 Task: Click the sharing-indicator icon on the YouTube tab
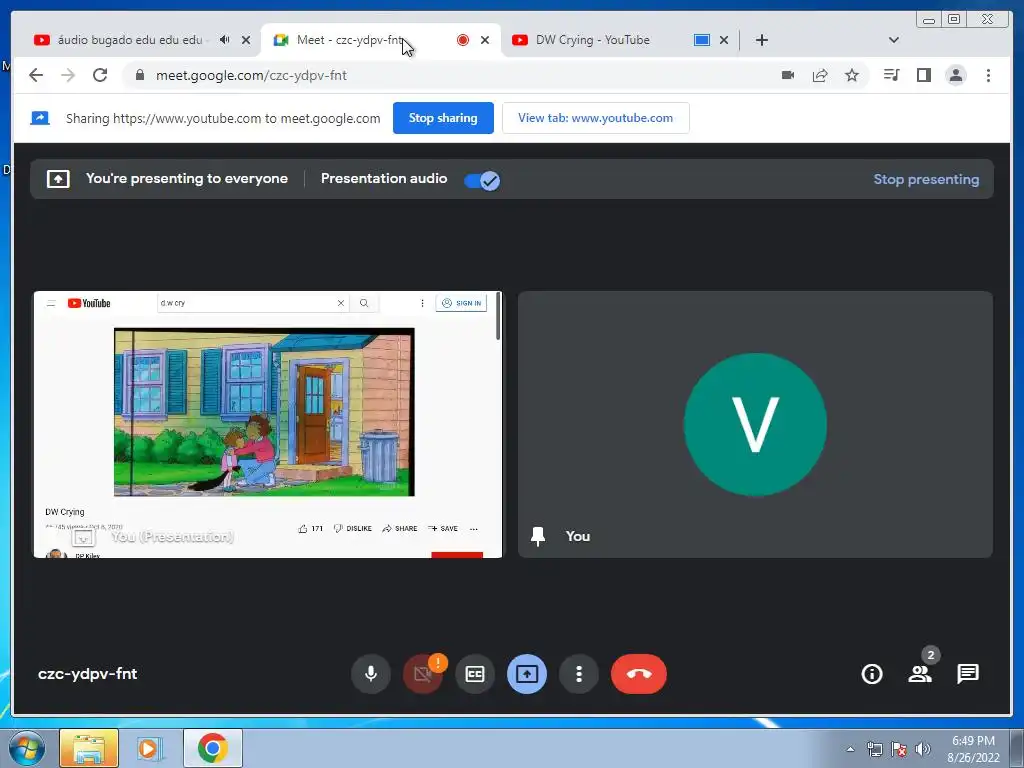pyautogui.click(x=701, y=40)
